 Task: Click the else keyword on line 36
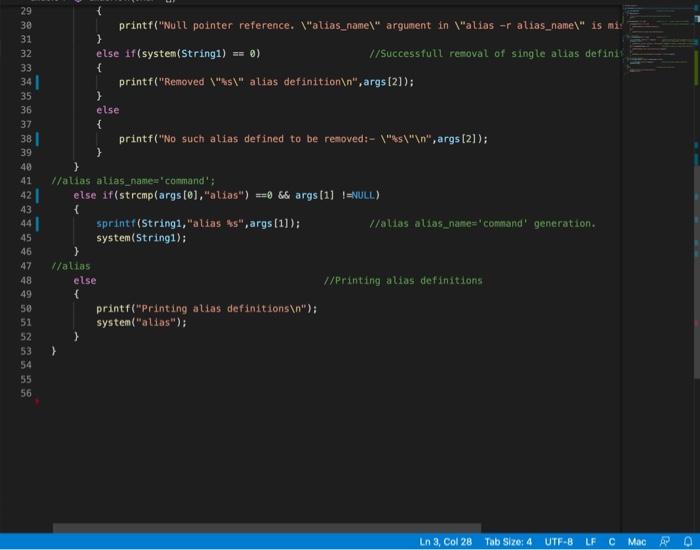tap(108, 110)
